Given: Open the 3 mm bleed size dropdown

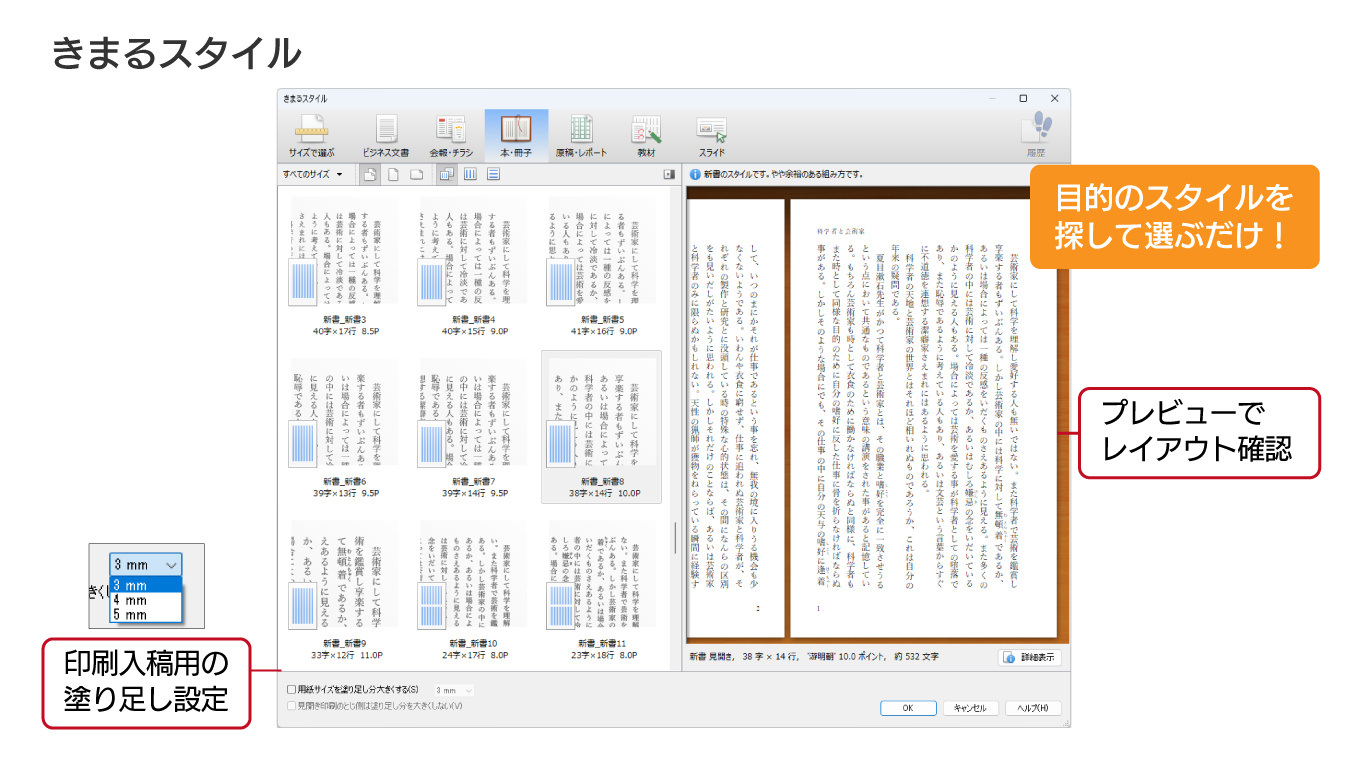Looking at the screenshot, I should (455, 690).
